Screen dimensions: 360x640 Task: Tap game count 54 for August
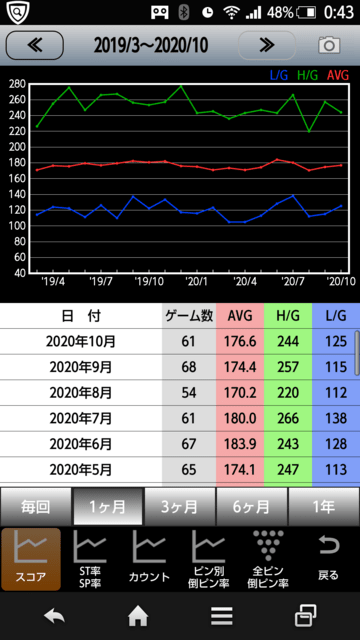click(x=189, y=393)
